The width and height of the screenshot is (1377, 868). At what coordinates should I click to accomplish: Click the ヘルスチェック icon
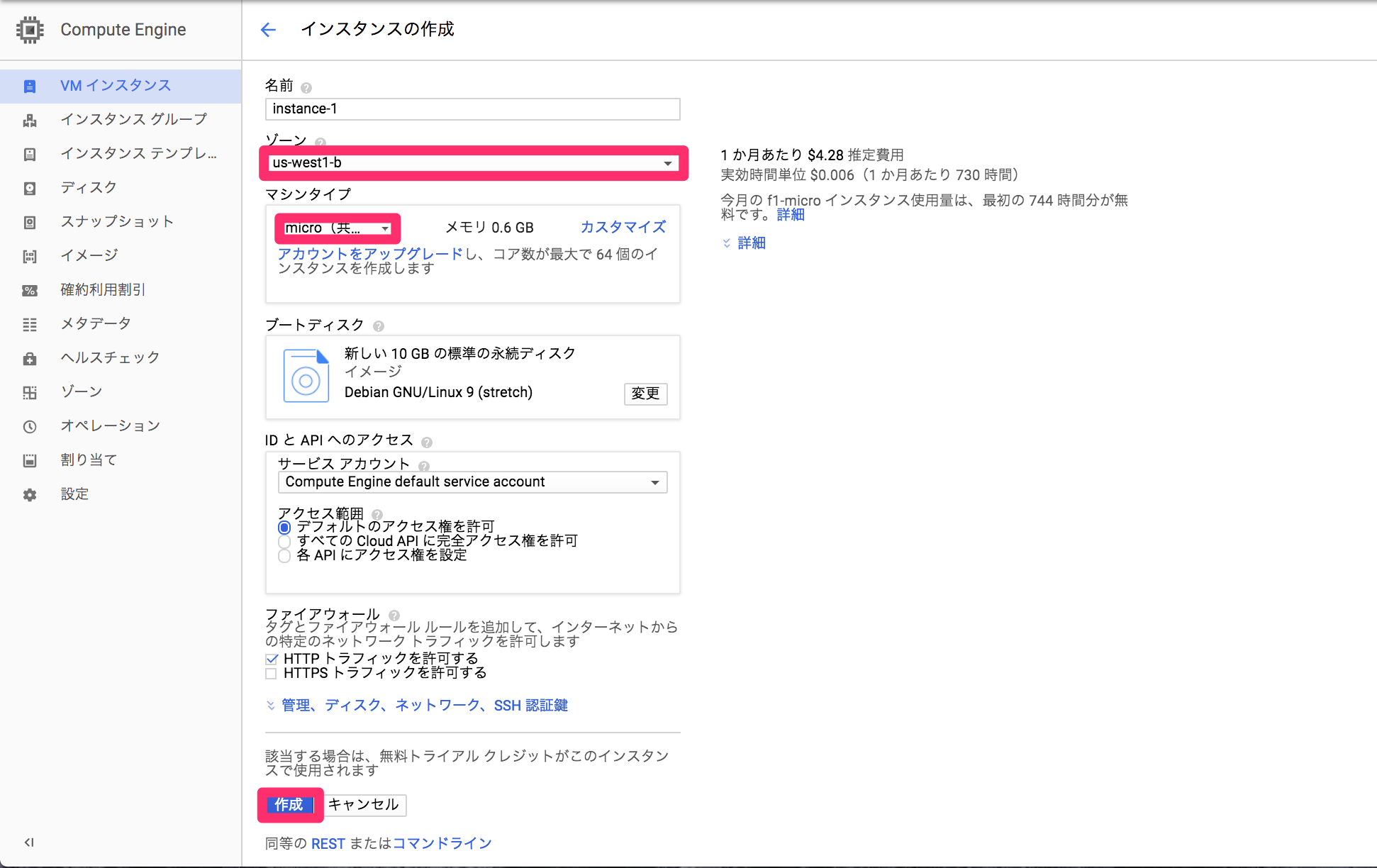tap(30, 359)
